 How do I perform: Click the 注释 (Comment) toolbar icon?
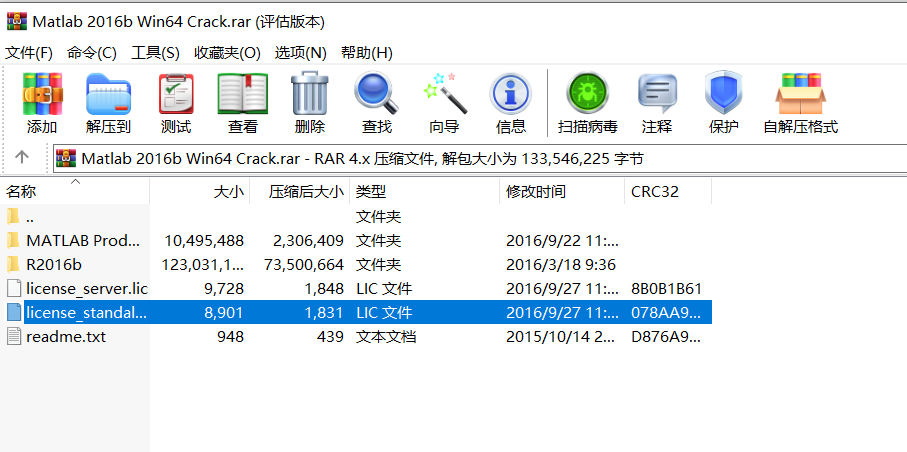[x=657, y=94]
